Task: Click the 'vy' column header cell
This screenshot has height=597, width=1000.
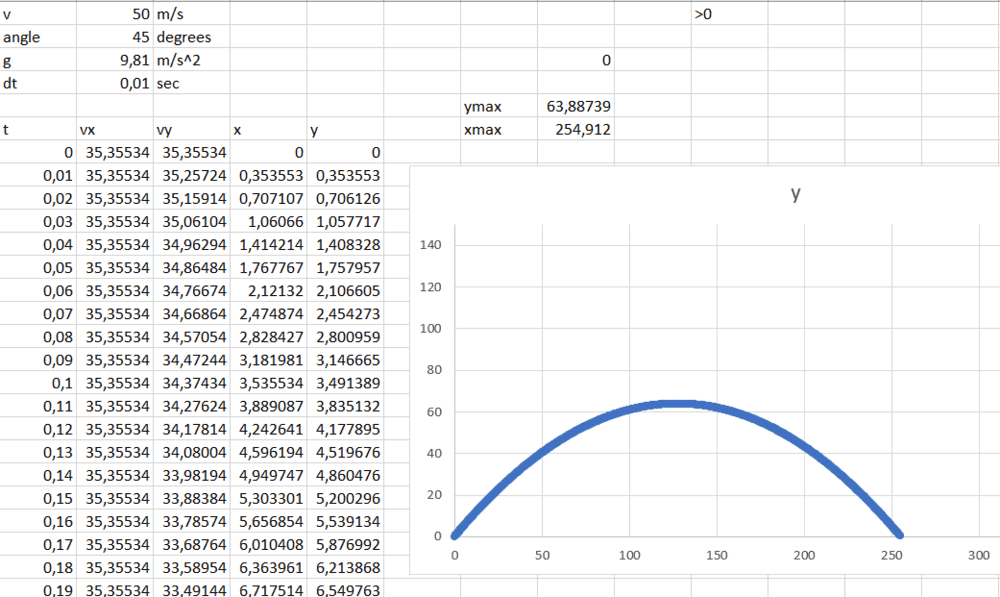Action: (190, 129)
